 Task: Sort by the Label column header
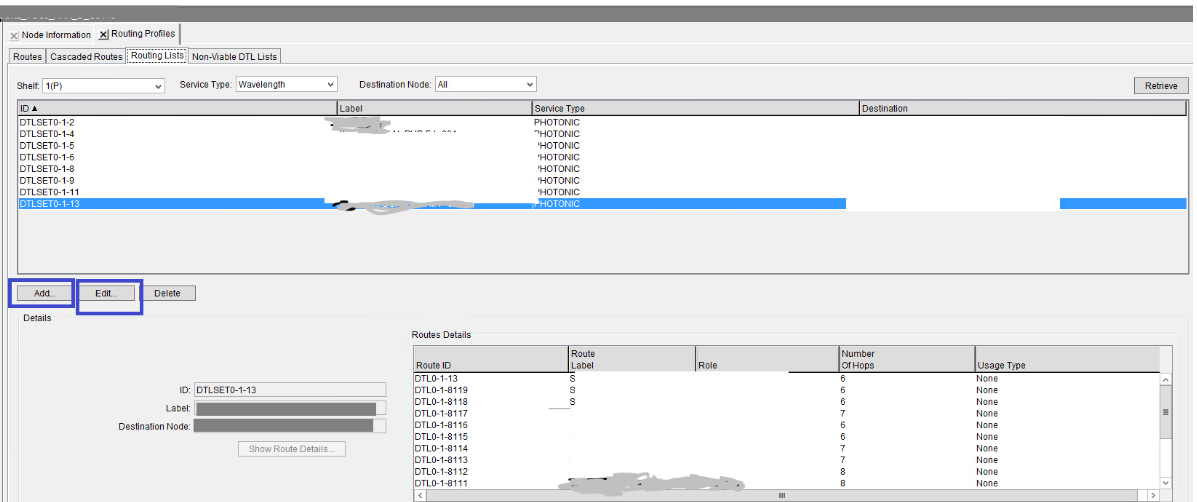(434, 108)
